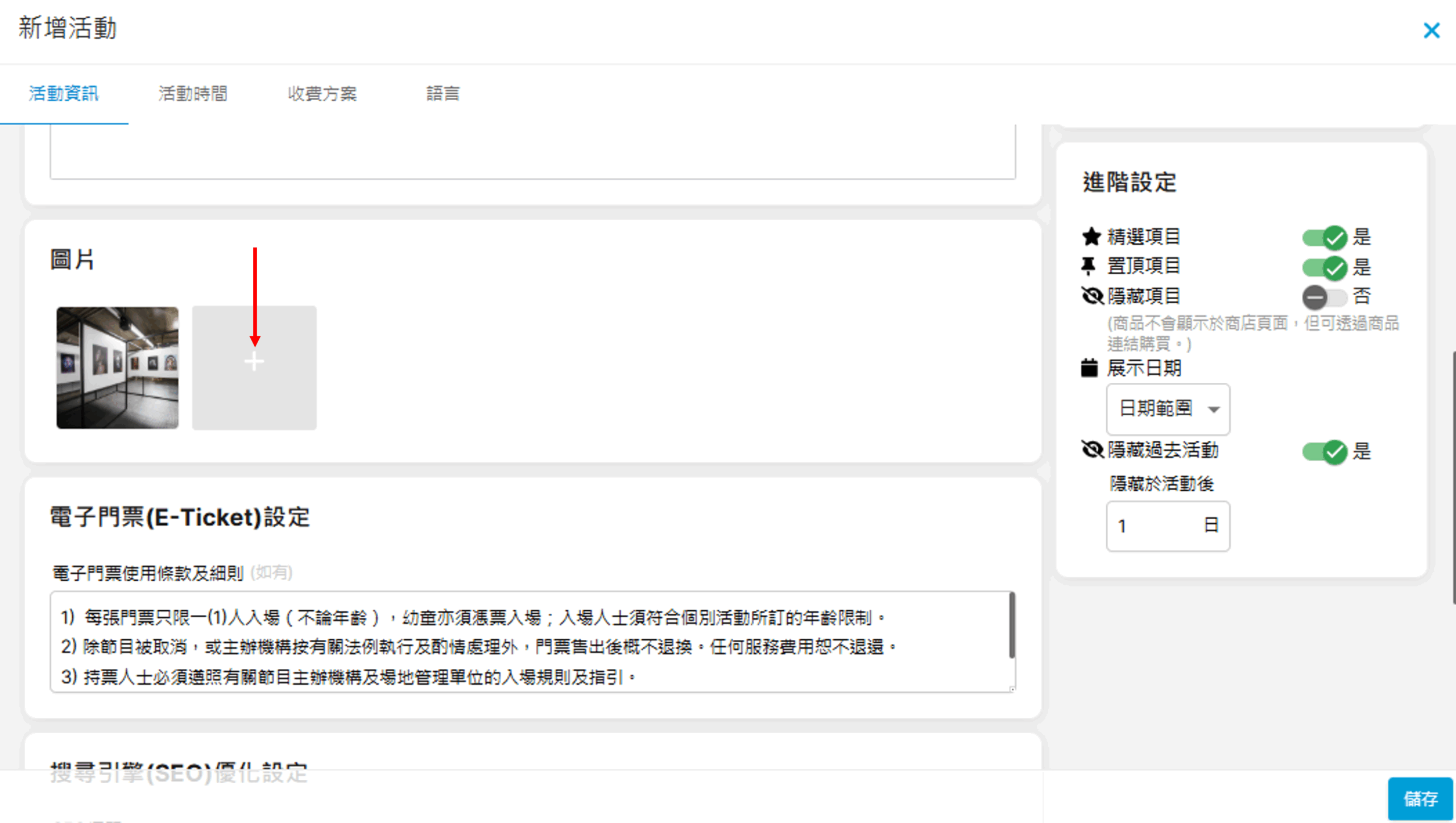Turn off the 隱藏過去活動 switch

pos(1324,452)
